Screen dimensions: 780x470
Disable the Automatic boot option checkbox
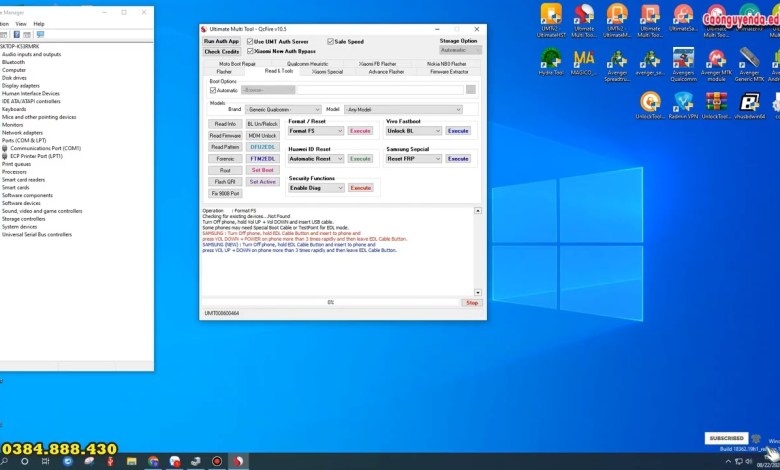click(213, 90)
